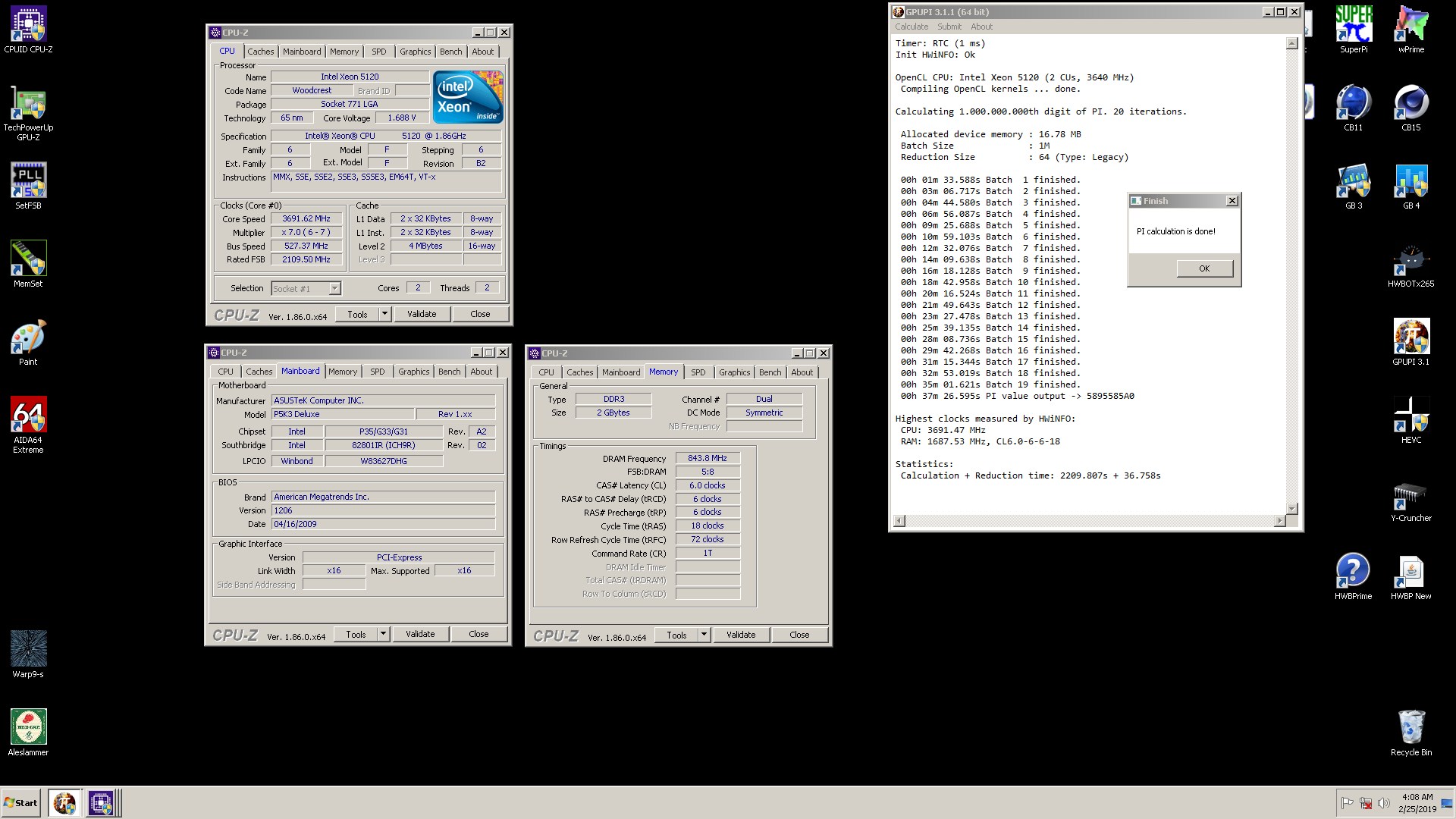
Task: Click GPUPI horizontal scrollbar right arrow
Action: click(1280, 520)
